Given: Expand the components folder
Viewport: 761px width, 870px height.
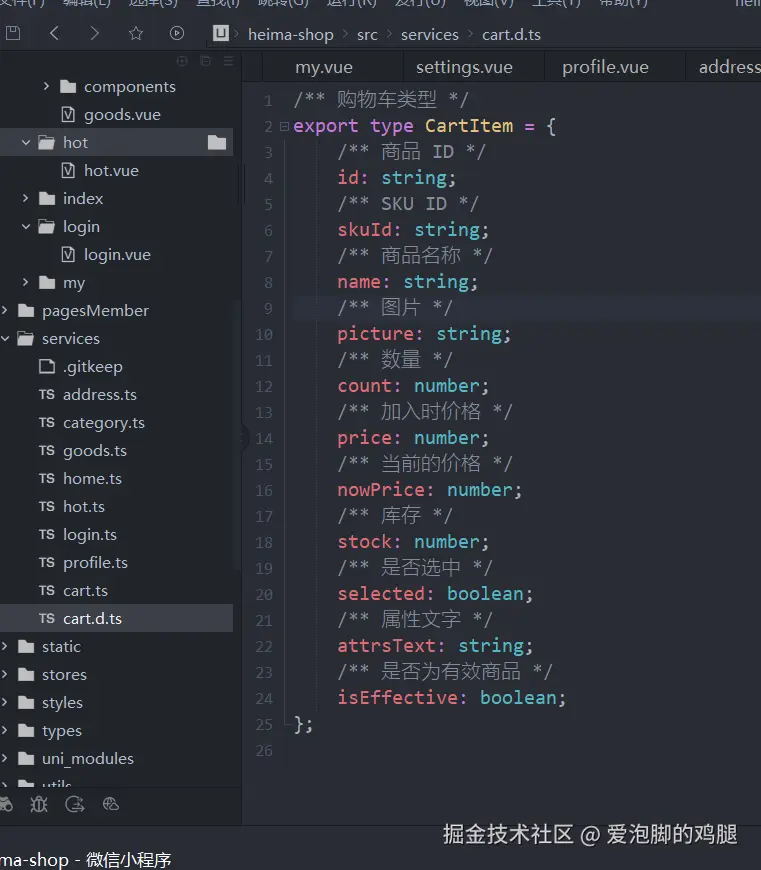Looking at the screenshot, I should [x=46, y=86].
